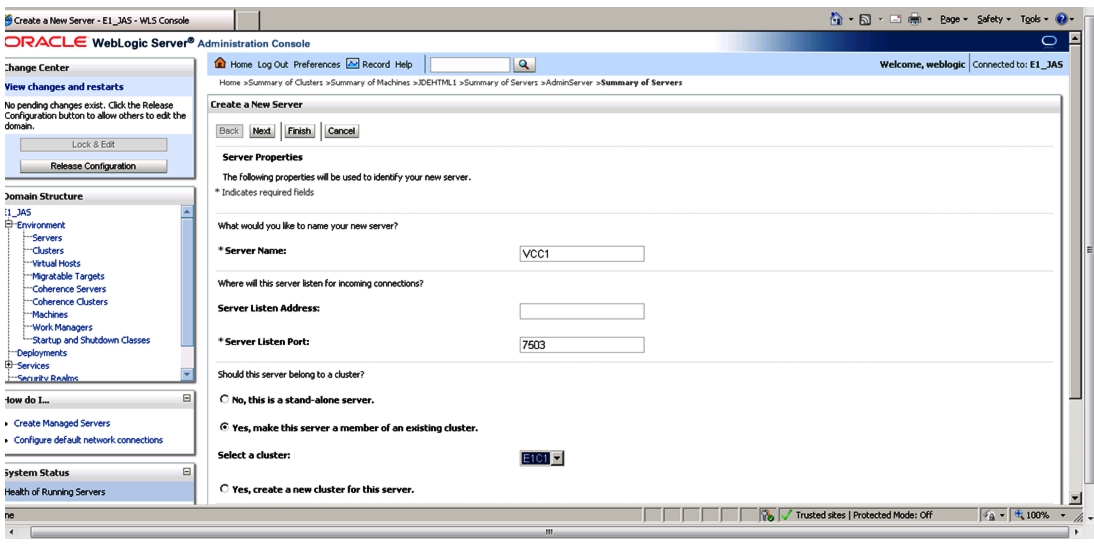Click the Oracle oval logo icon
Image resolution: width=1094 pixels, height=560 pixels.
tap(1049, 41)
